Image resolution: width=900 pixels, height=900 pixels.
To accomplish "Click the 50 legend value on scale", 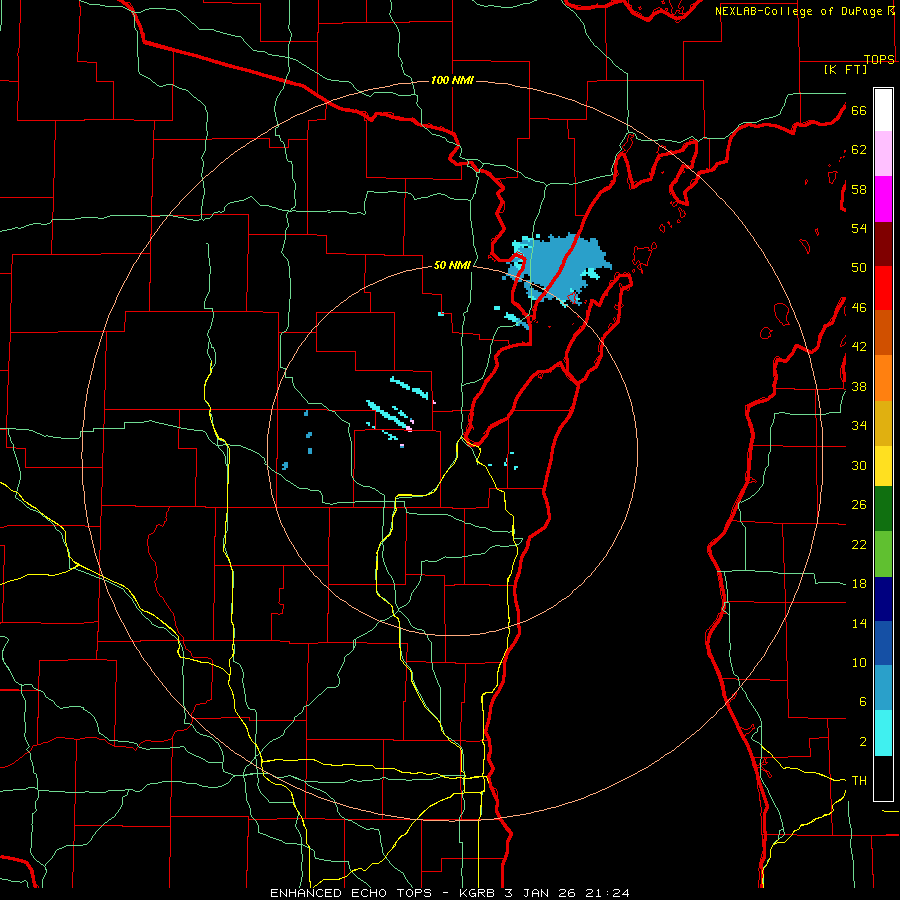I will [859, 268].
